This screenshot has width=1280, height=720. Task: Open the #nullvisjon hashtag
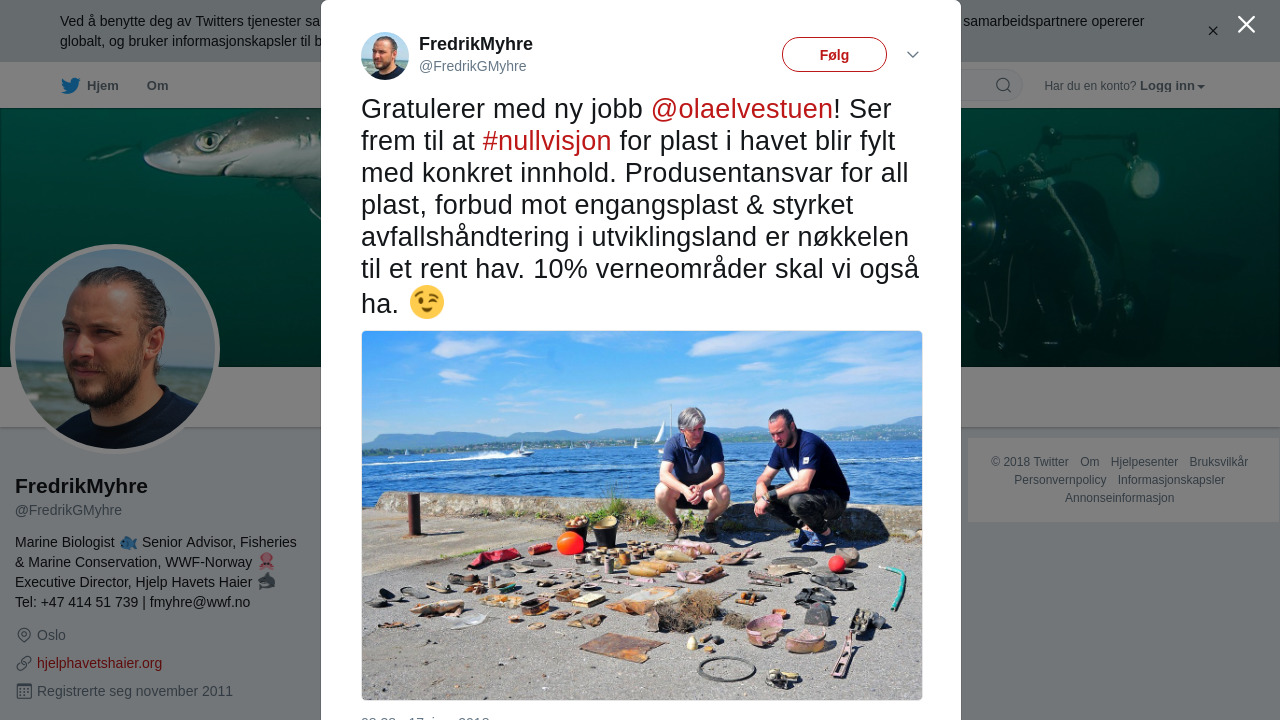point(547,141)
